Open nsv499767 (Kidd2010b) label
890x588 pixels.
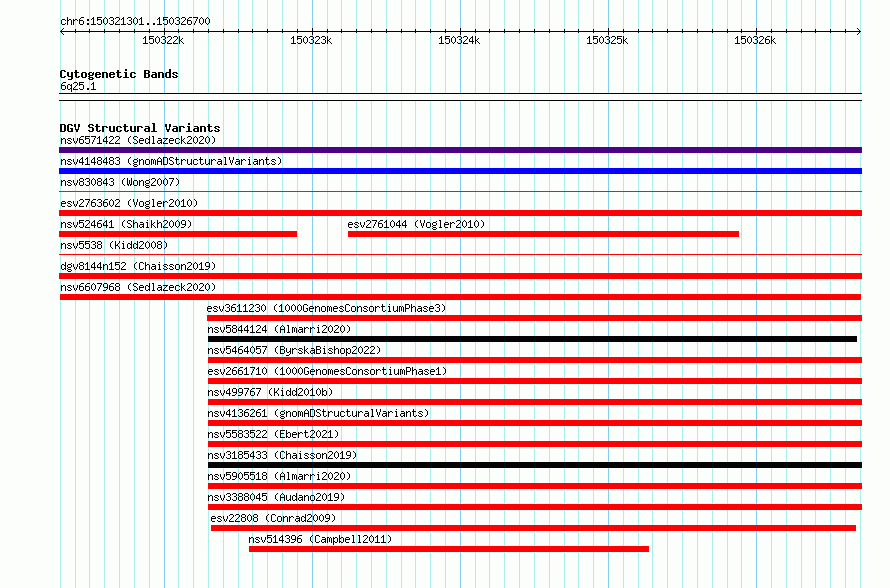coord(270,392)
